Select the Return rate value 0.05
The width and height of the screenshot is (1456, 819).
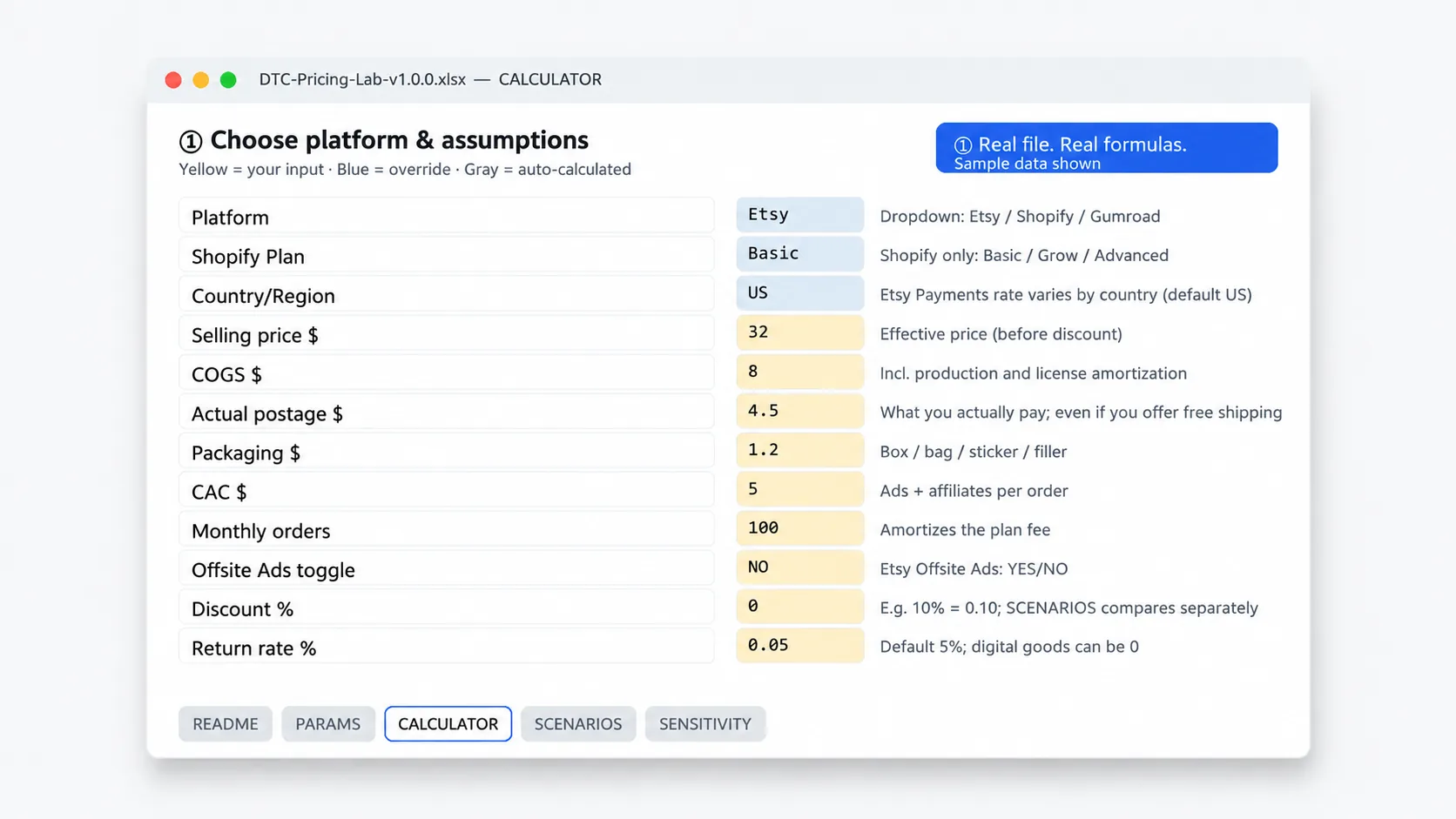(x=799, y=646)
